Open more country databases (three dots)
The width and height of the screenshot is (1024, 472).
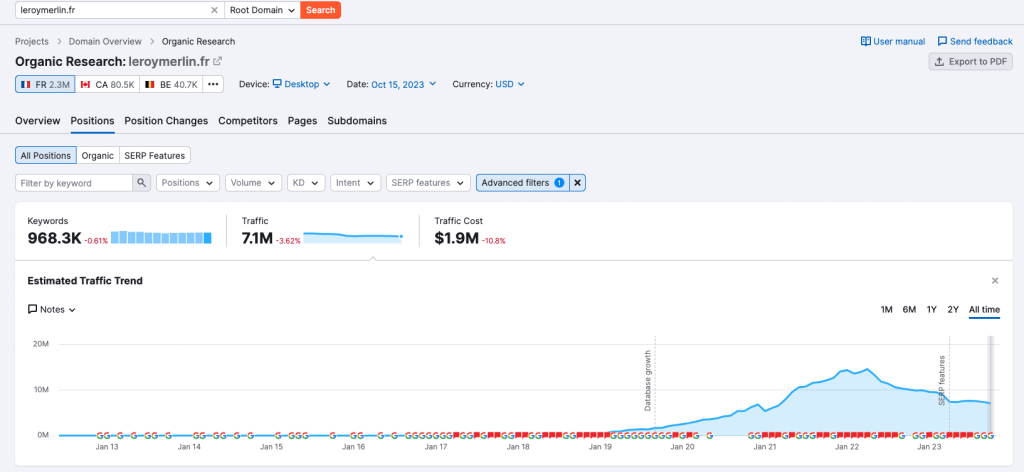(212, 85)
